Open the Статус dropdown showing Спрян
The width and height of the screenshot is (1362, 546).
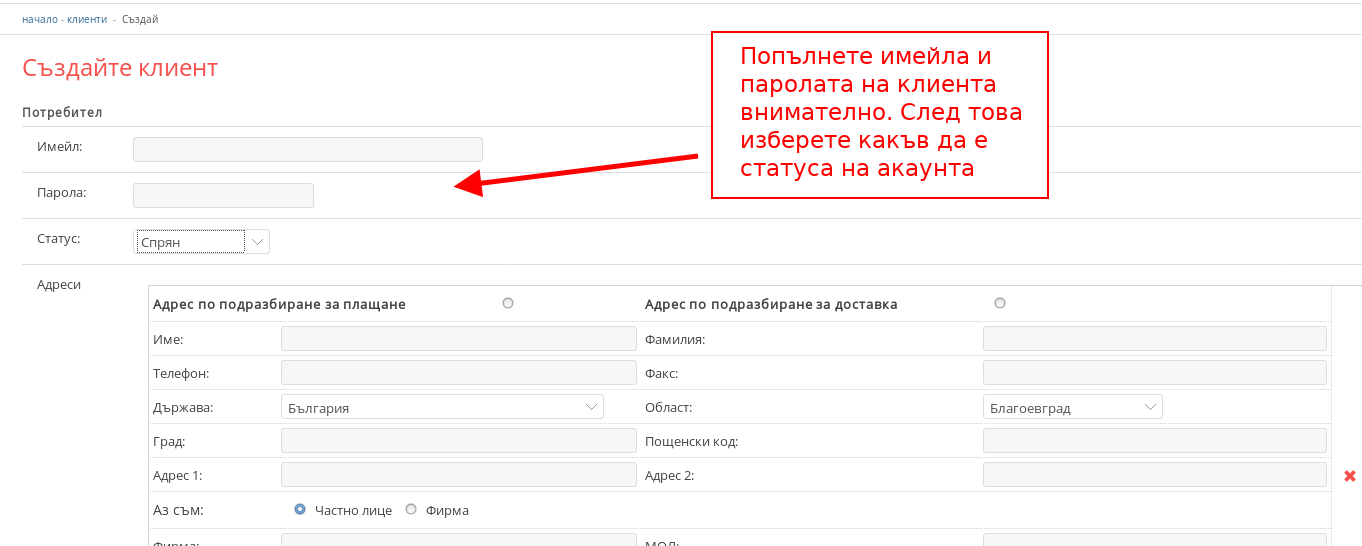pos(202,241)
